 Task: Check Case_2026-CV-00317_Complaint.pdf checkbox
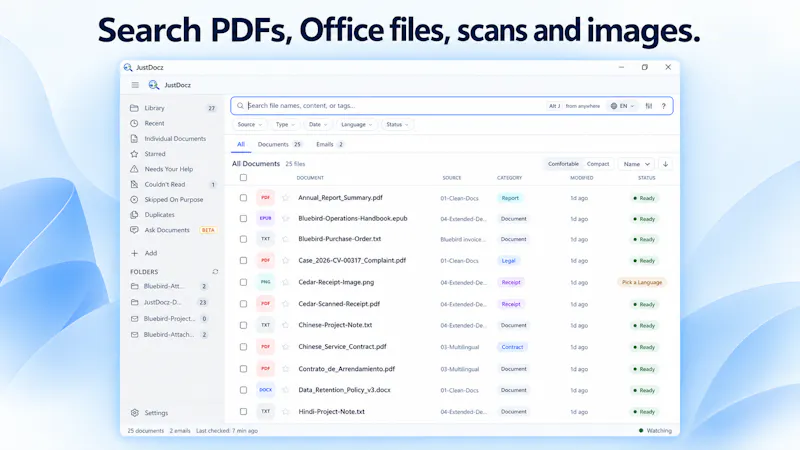click(243, 260)
